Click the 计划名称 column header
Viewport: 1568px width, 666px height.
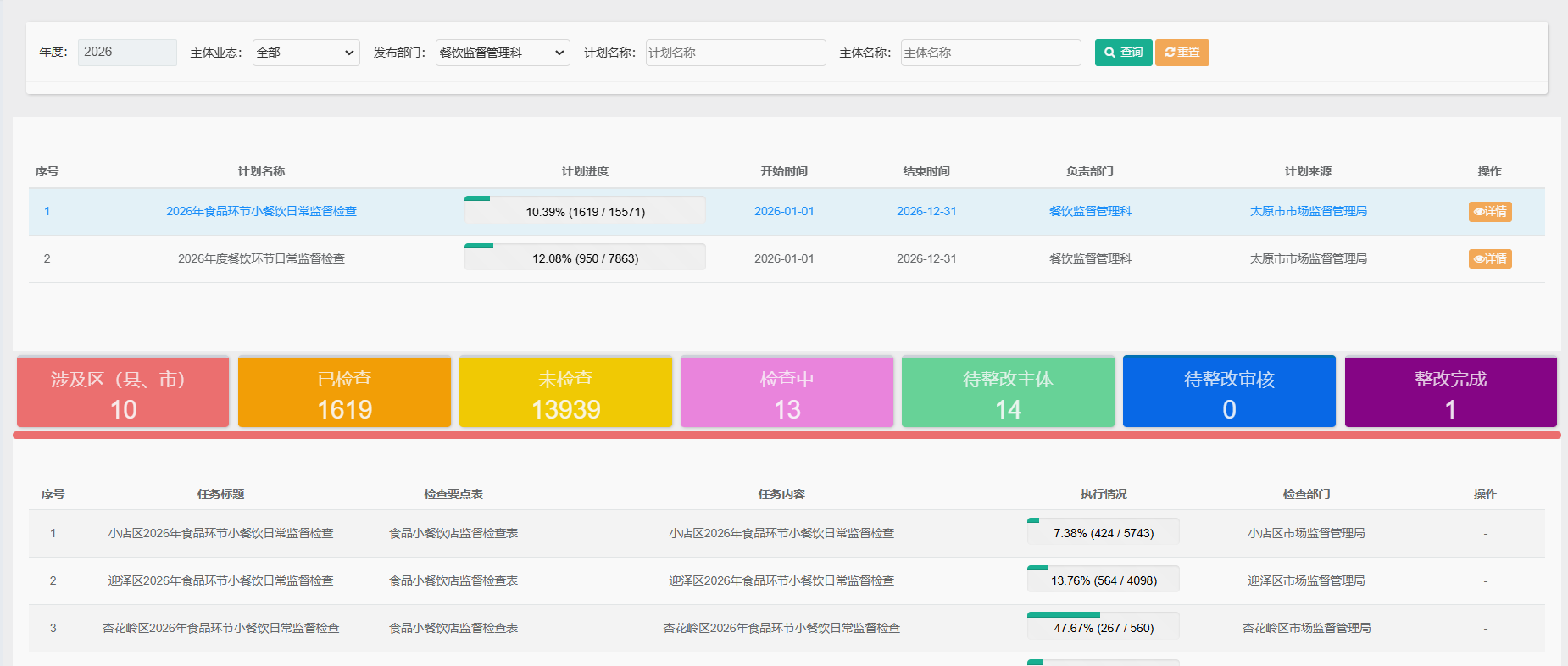(x=261, y=171)
